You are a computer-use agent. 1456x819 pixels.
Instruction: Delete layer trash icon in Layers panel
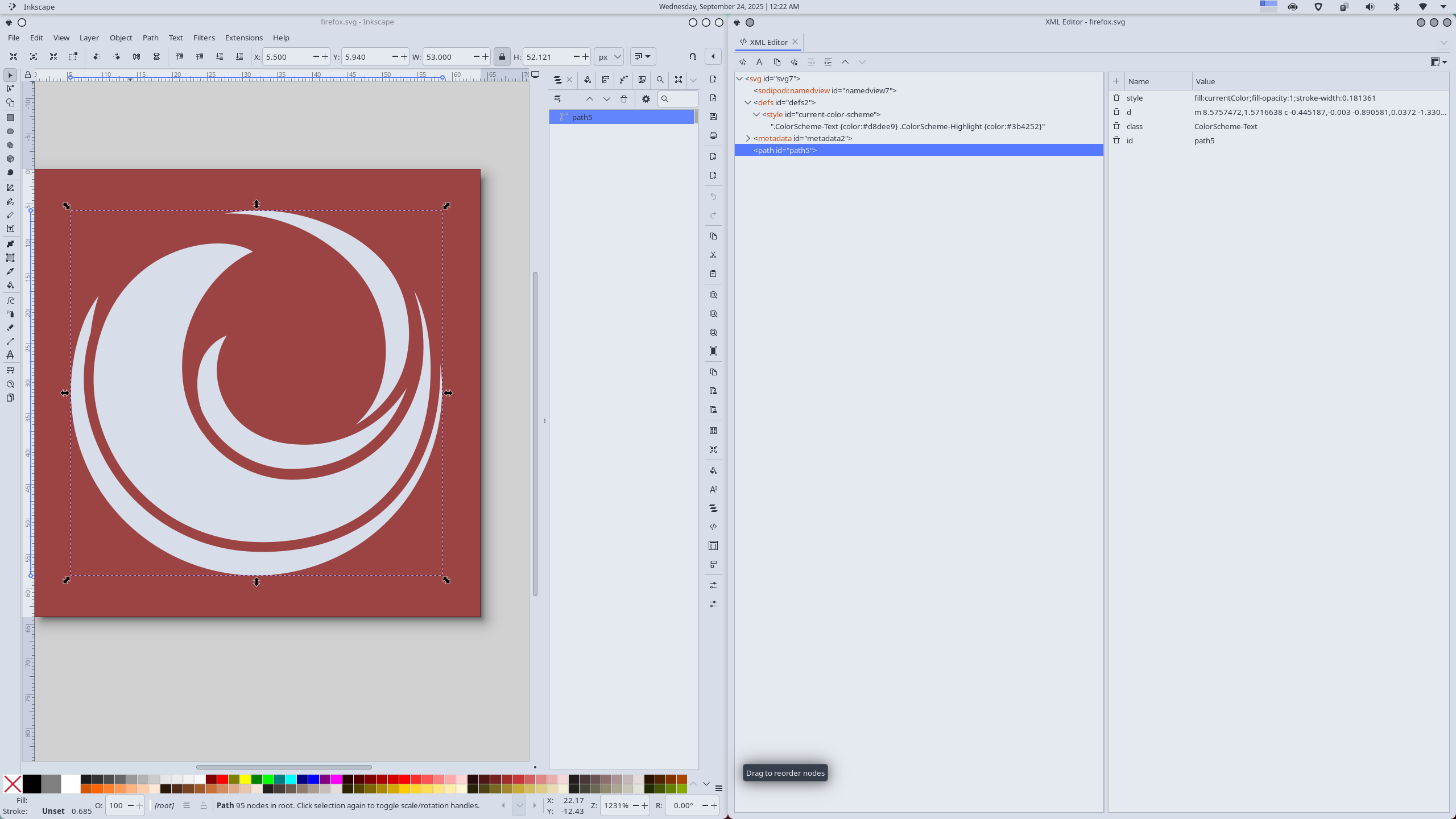624,99
